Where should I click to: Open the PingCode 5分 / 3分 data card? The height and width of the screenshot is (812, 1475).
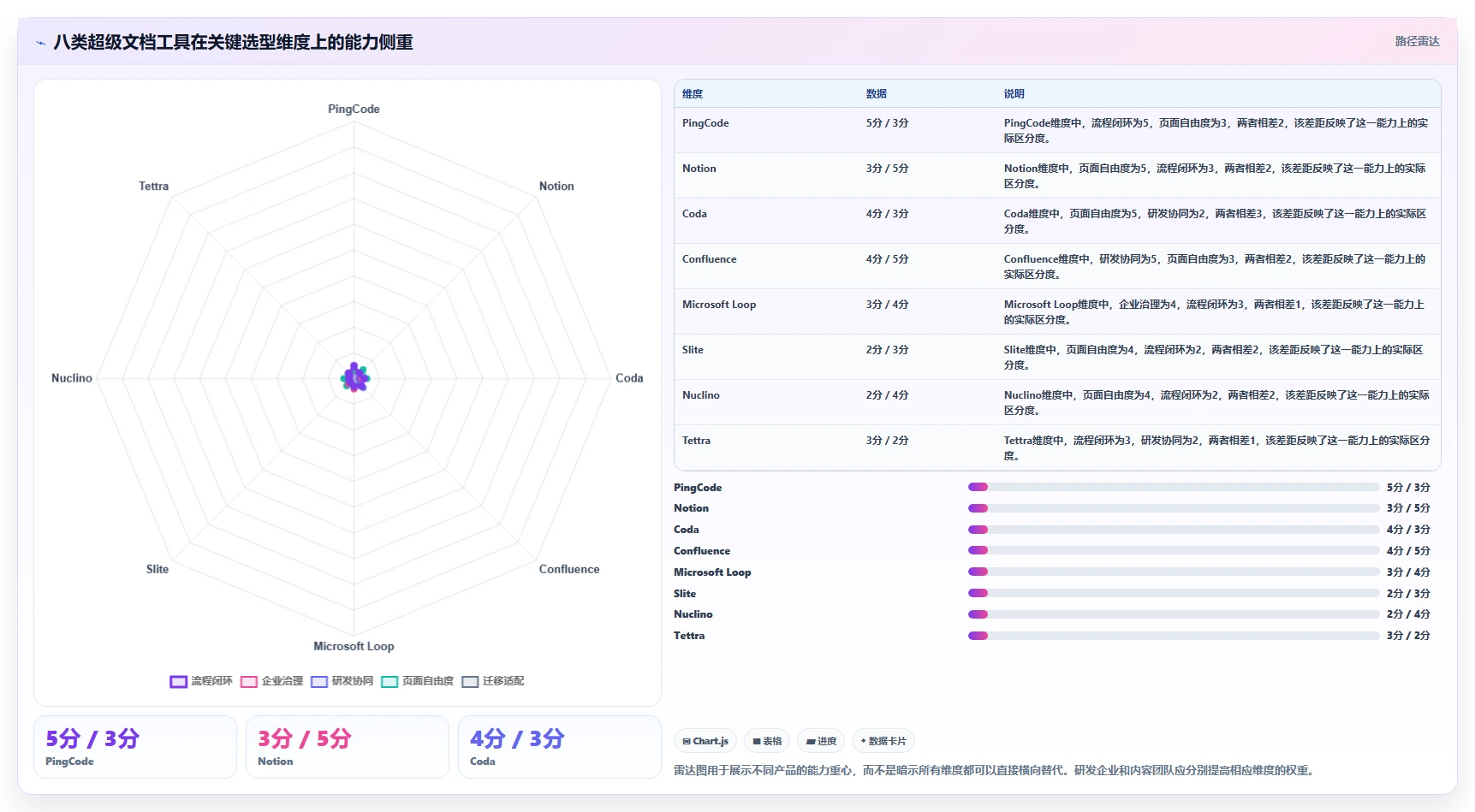click(x=135, y=747)
